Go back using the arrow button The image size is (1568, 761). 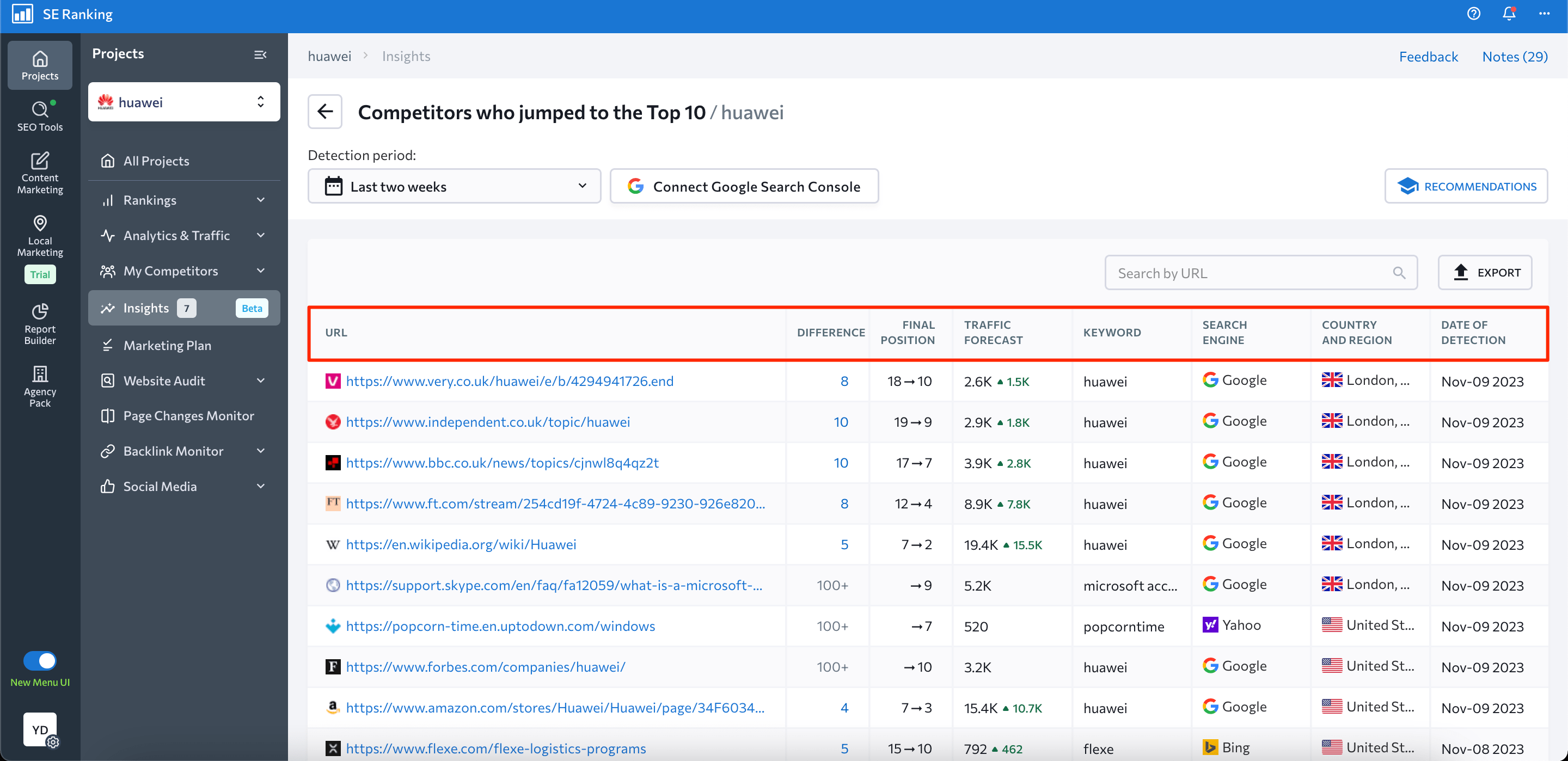click(x=325, y=112)
